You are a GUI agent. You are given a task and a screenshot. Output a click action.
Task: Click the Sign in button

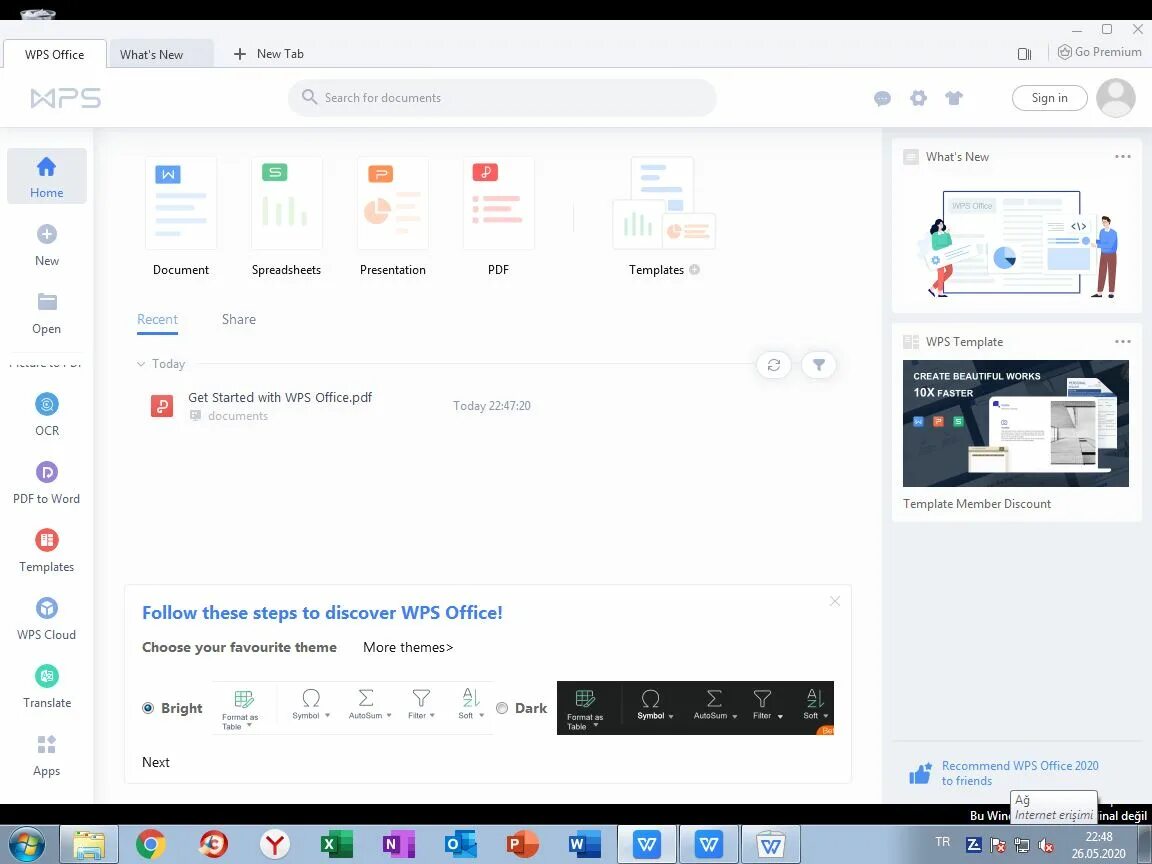tap(1049, 98)
